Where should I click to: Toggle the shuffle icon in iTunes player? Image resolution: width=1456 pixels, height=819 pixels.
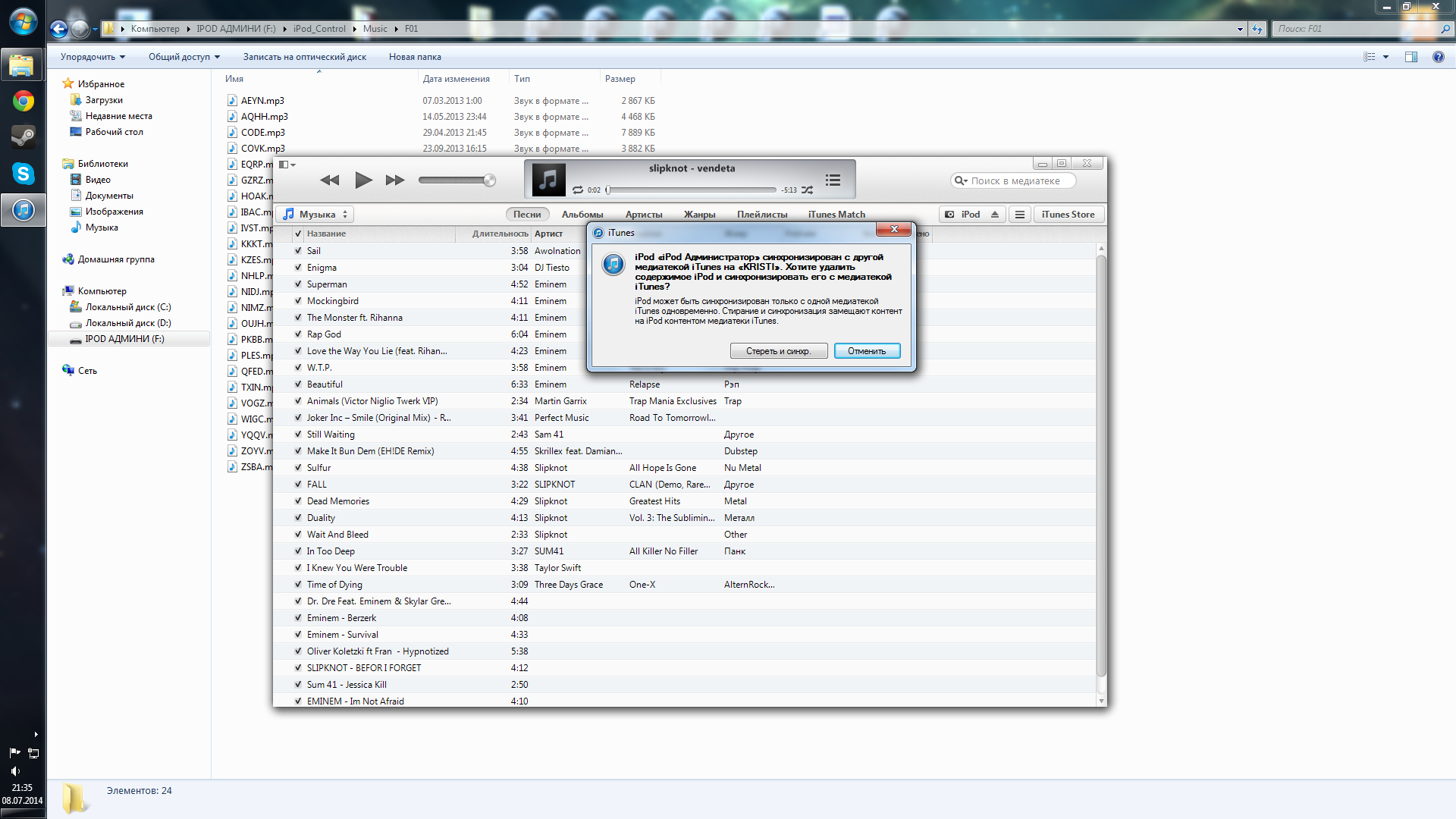(807, 190)
